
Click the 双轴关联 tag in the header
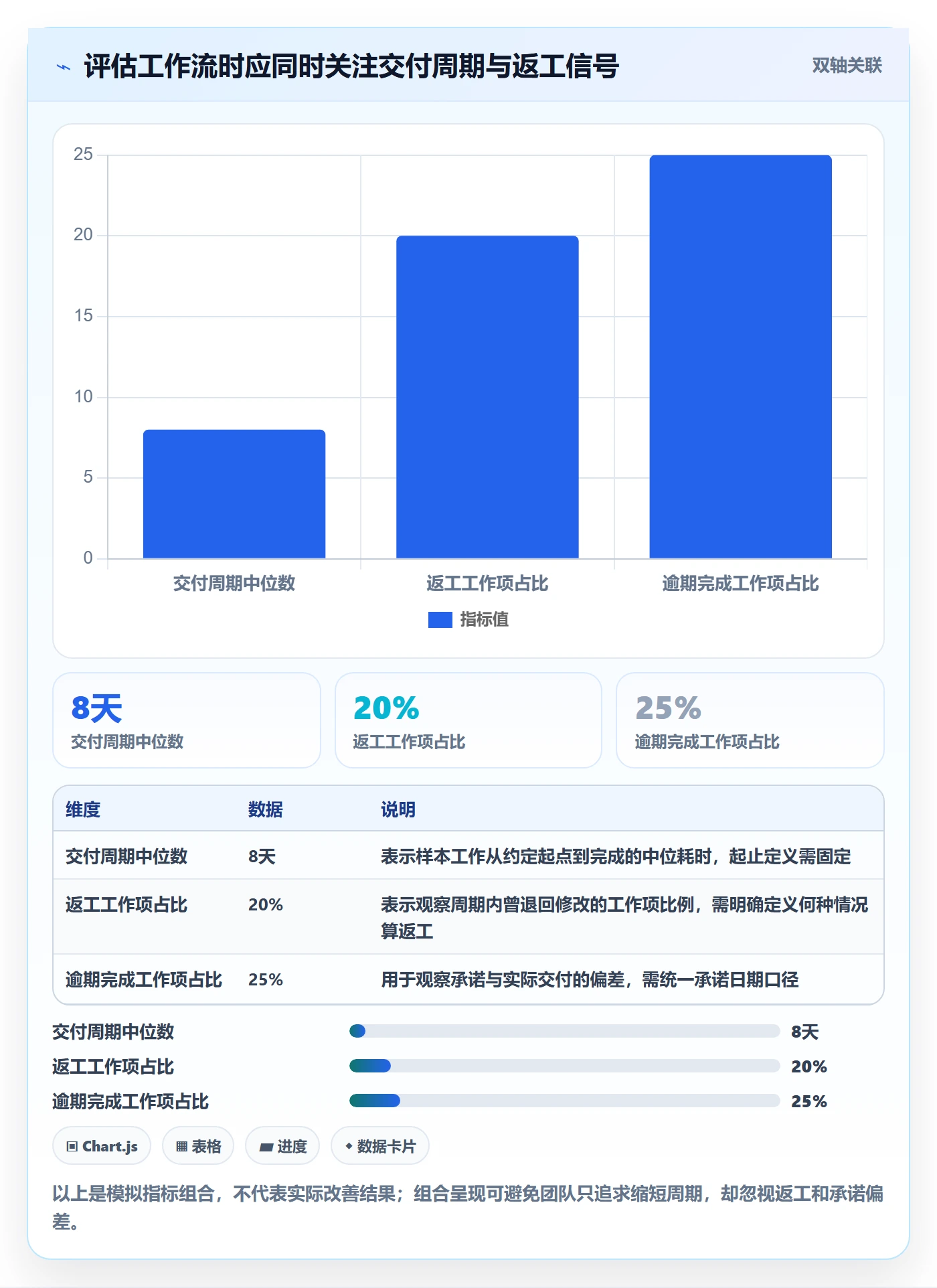pos(847,66)
